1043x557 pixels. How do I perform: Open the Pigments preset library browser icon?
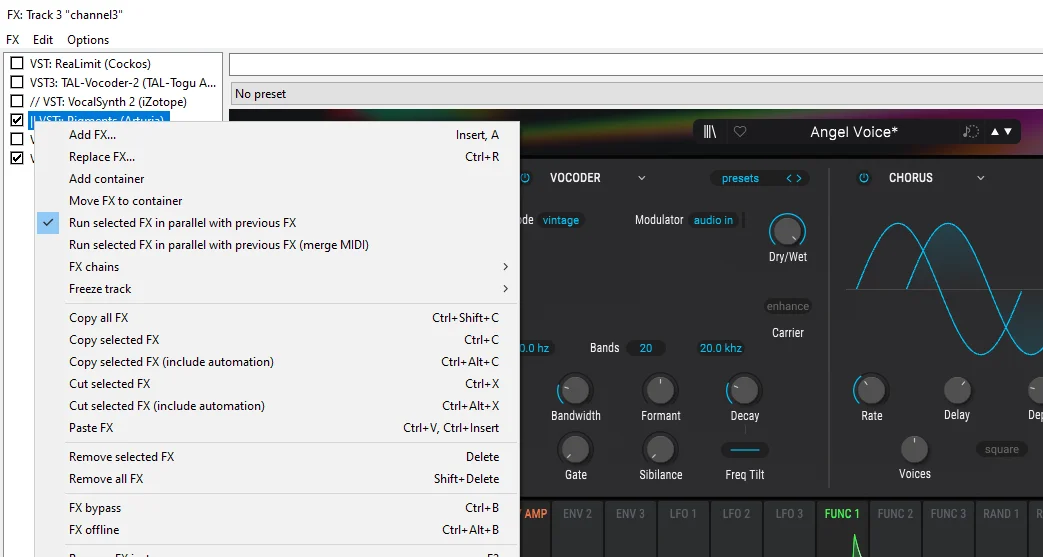710,132
